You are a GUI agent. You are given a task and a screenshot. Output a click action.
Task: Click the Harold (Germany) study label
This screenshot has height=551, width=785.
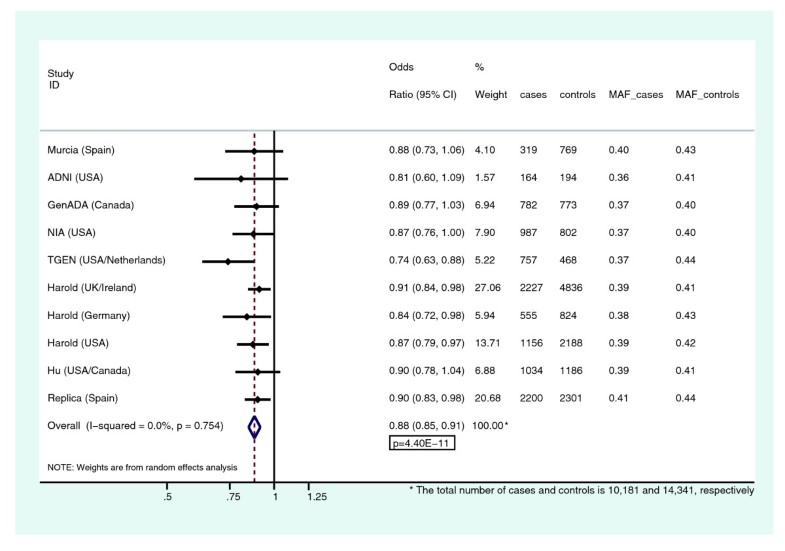89,316
